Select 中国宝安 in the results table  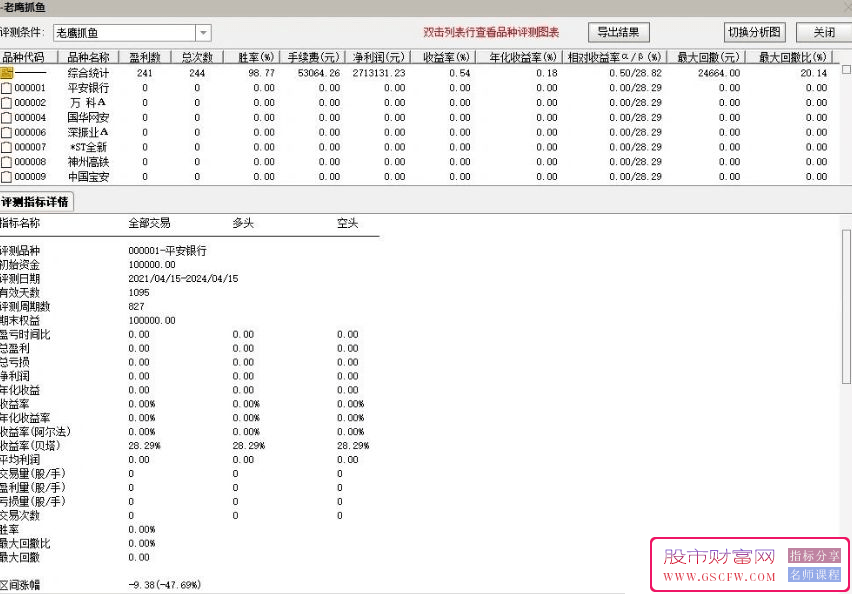[x=89, y=177]
